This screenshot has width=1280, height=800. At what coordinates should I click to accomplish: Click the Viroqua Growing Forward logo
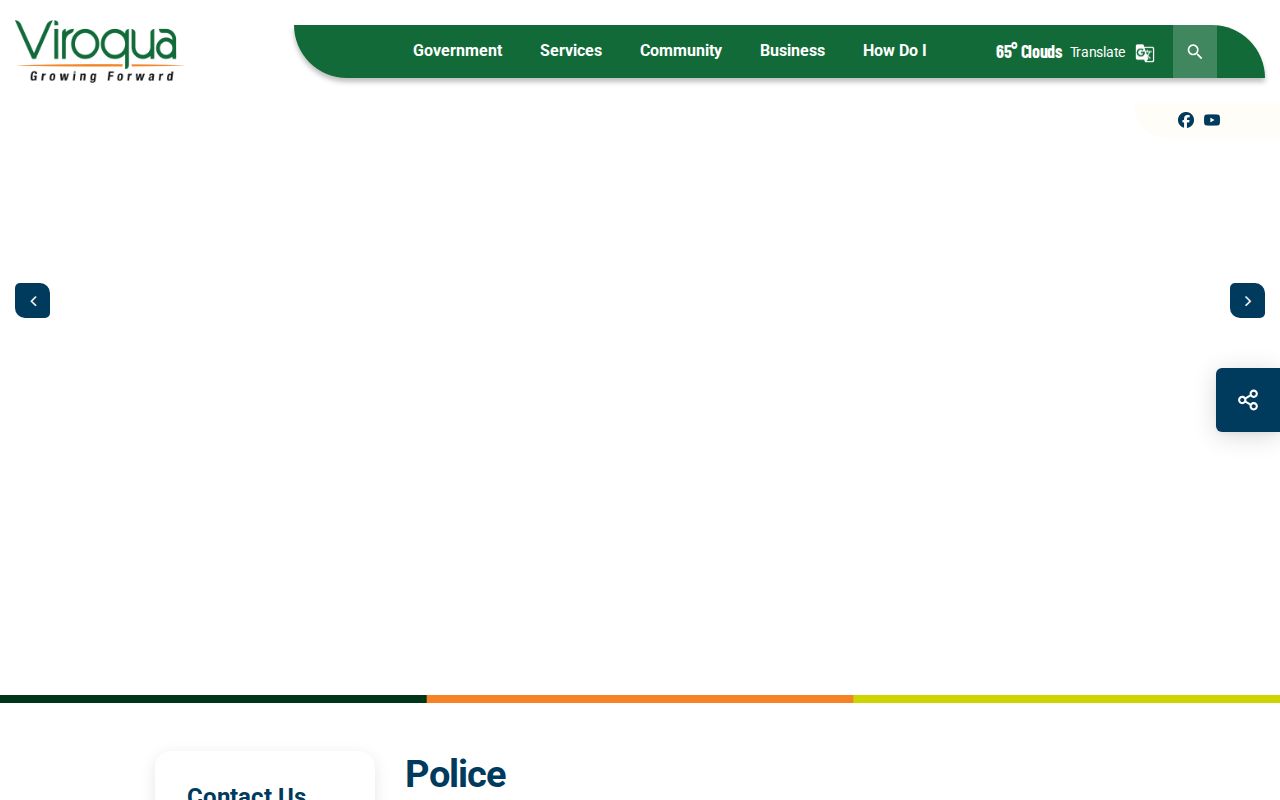coord(98,51)
